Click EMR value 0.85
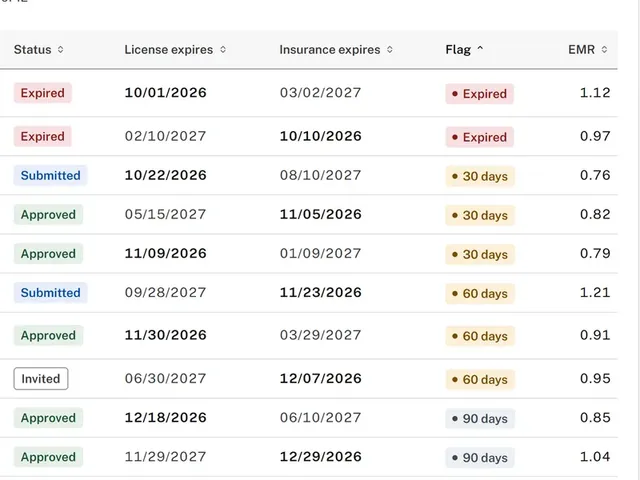Image resolution: width=640 pixels, height=480 pixels. tap(595, 418)
